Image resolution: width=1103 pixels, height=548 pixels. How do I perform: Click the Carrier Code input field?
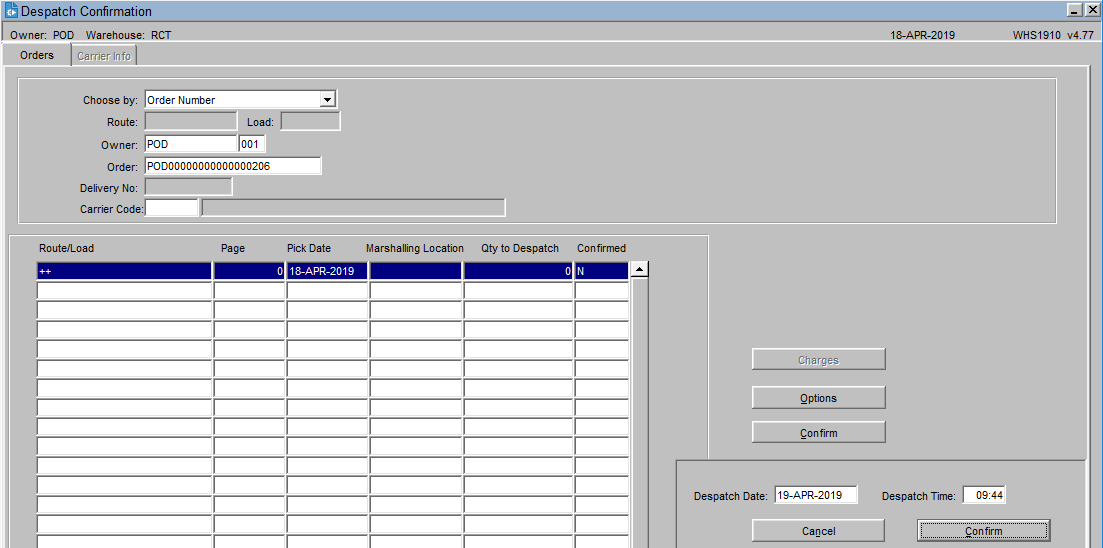coord(171,208)
